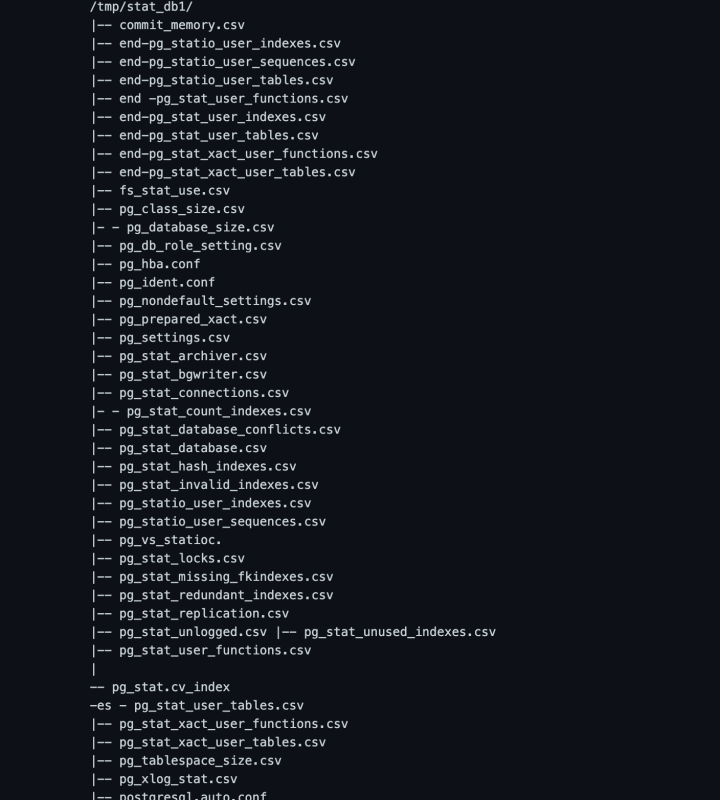Click fs_stat_use.csv in the listing

pyautogui.click(x=174, y=191)
